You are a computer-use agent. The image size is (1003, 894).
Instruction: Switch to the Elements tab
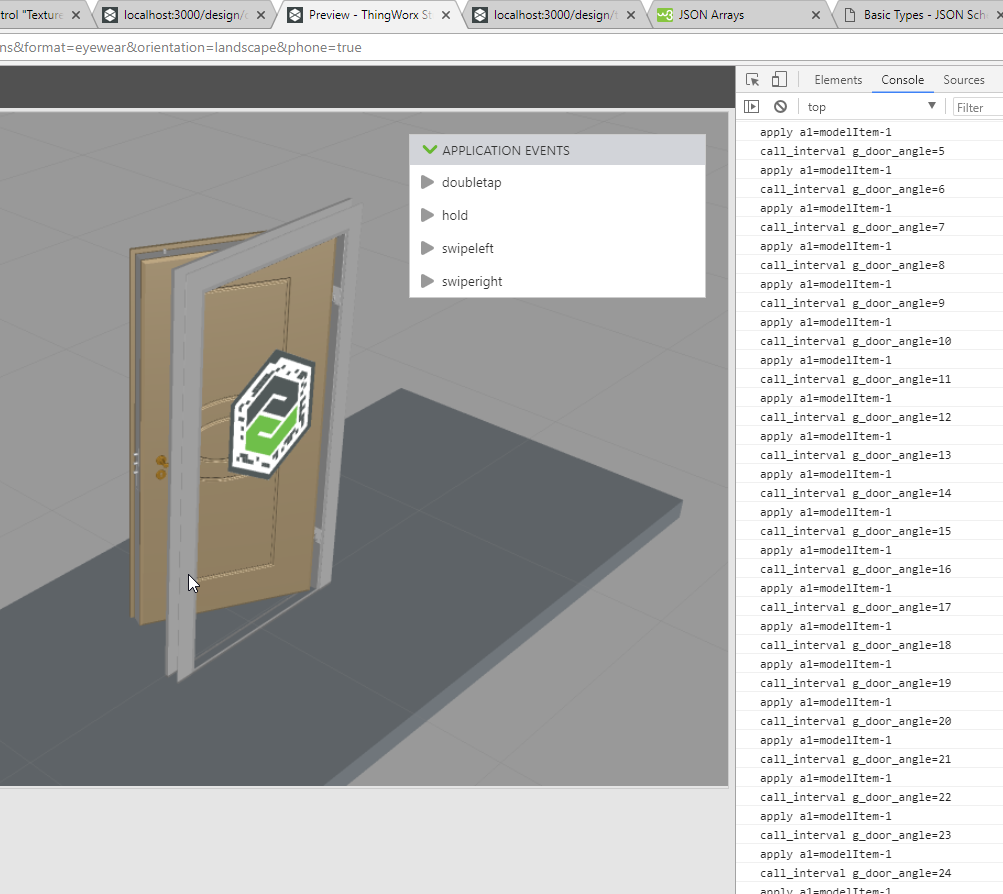(837, 80)
